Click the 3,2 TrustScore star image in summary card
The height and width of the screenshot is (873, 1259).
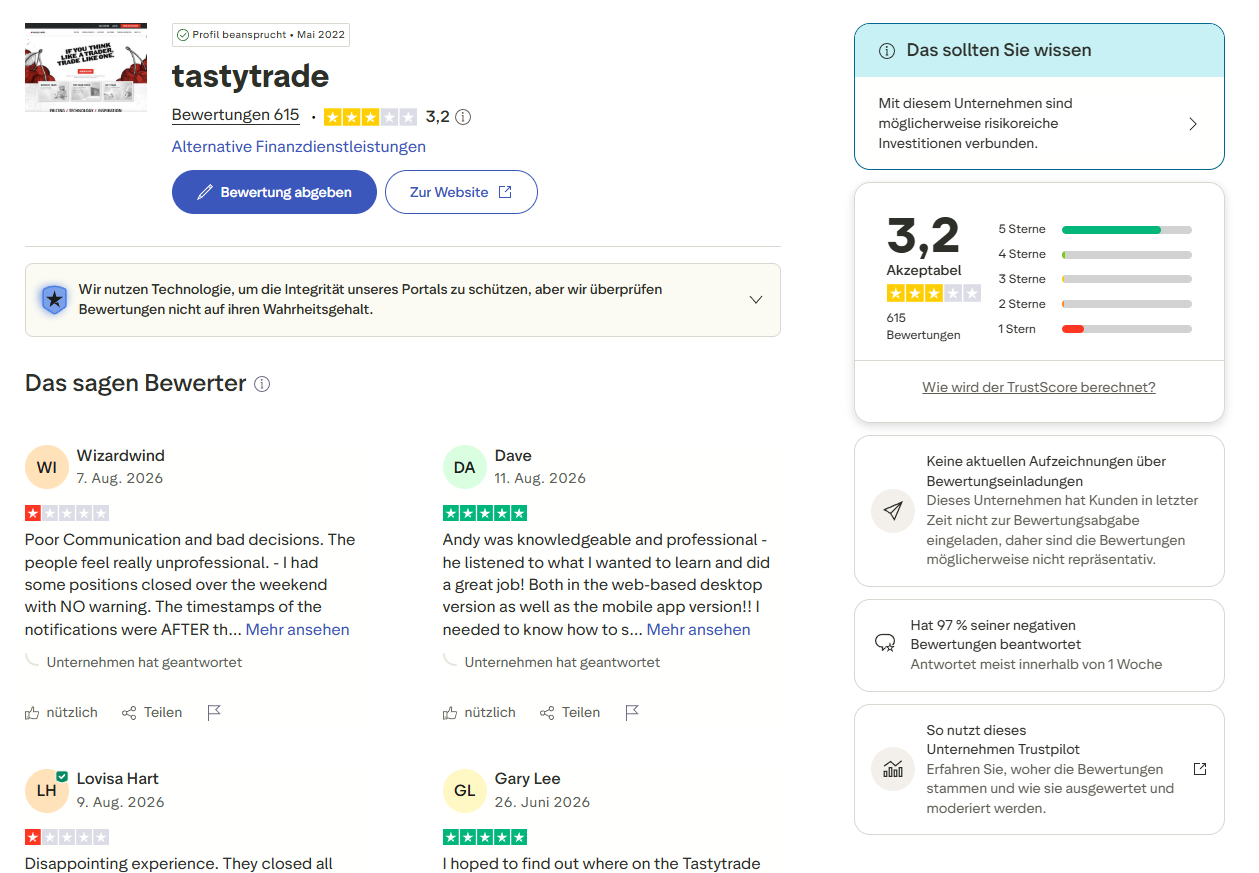click(933, 294)
